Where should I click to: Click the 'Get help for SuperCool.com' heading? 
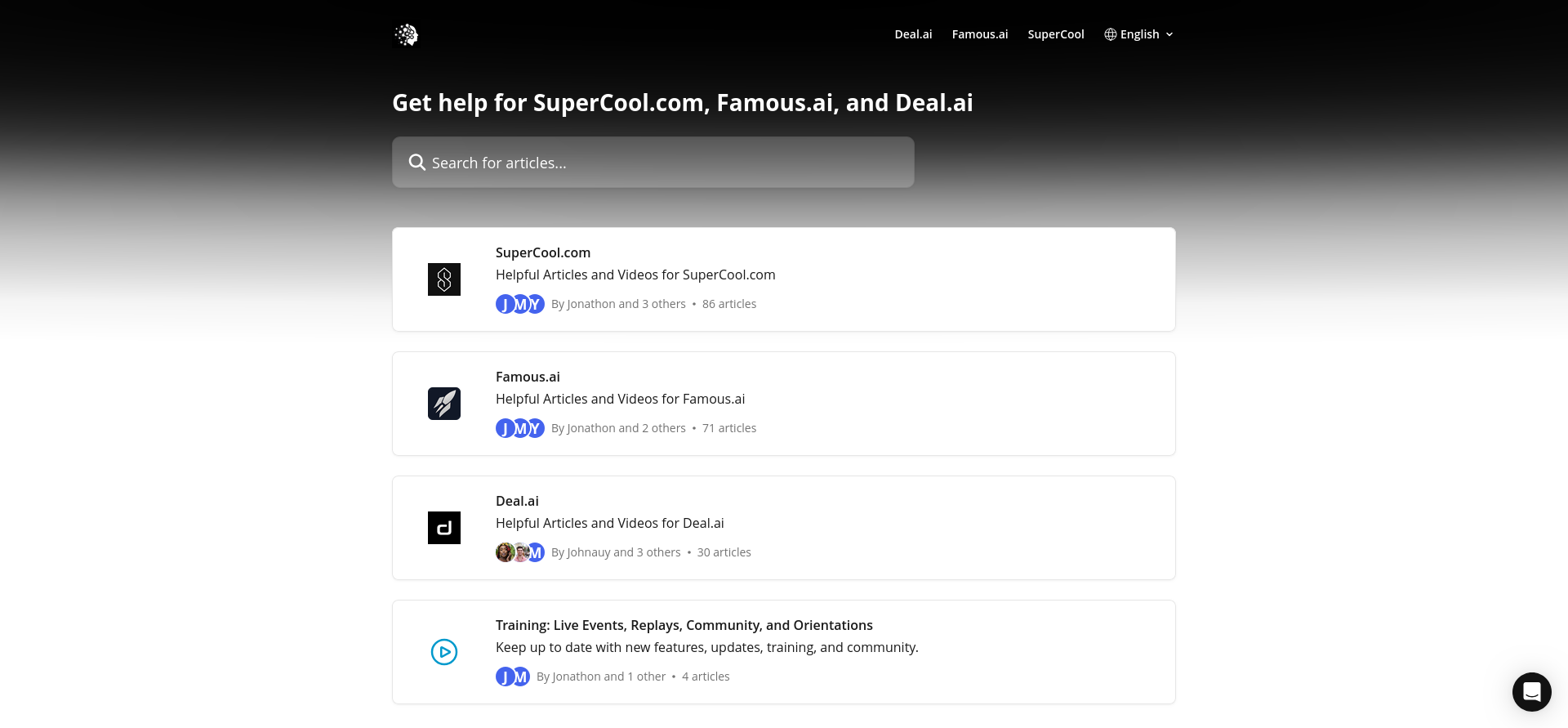coord(683,103)
